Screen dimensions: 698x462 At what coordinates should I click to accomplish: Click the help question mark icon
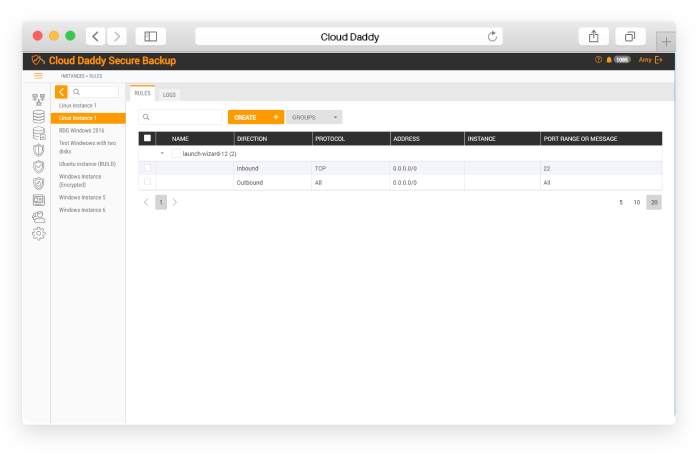click(599, 60)
